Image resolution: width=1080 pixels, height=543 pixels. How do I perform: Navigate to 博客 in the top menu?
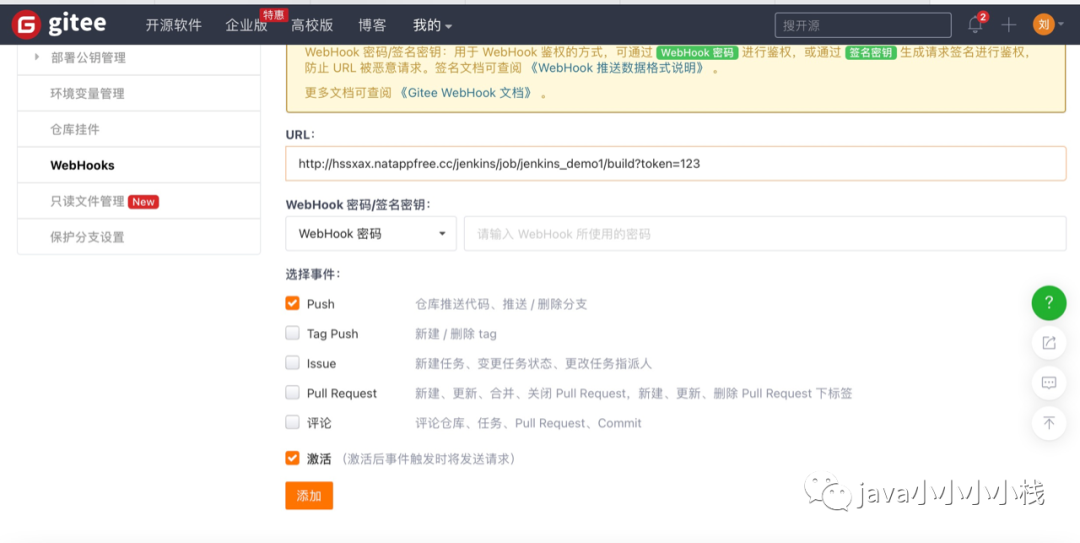[x=372, y=25]
